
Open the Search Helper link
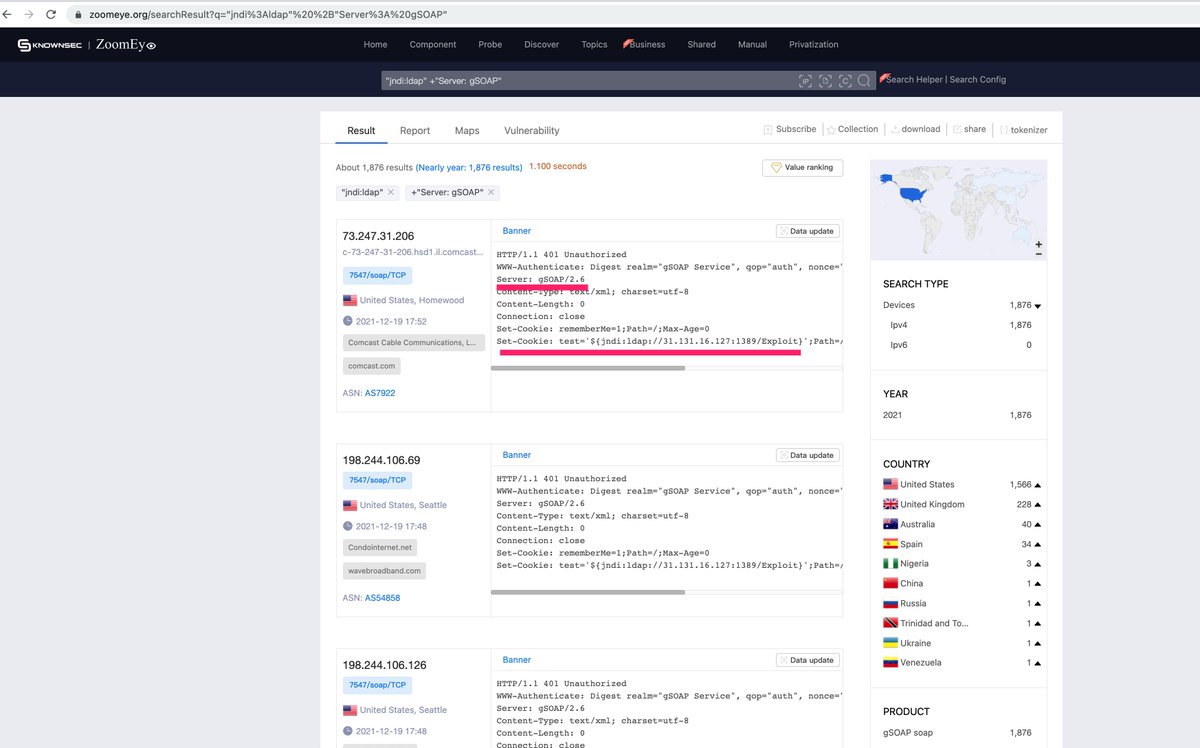point(914,80)
